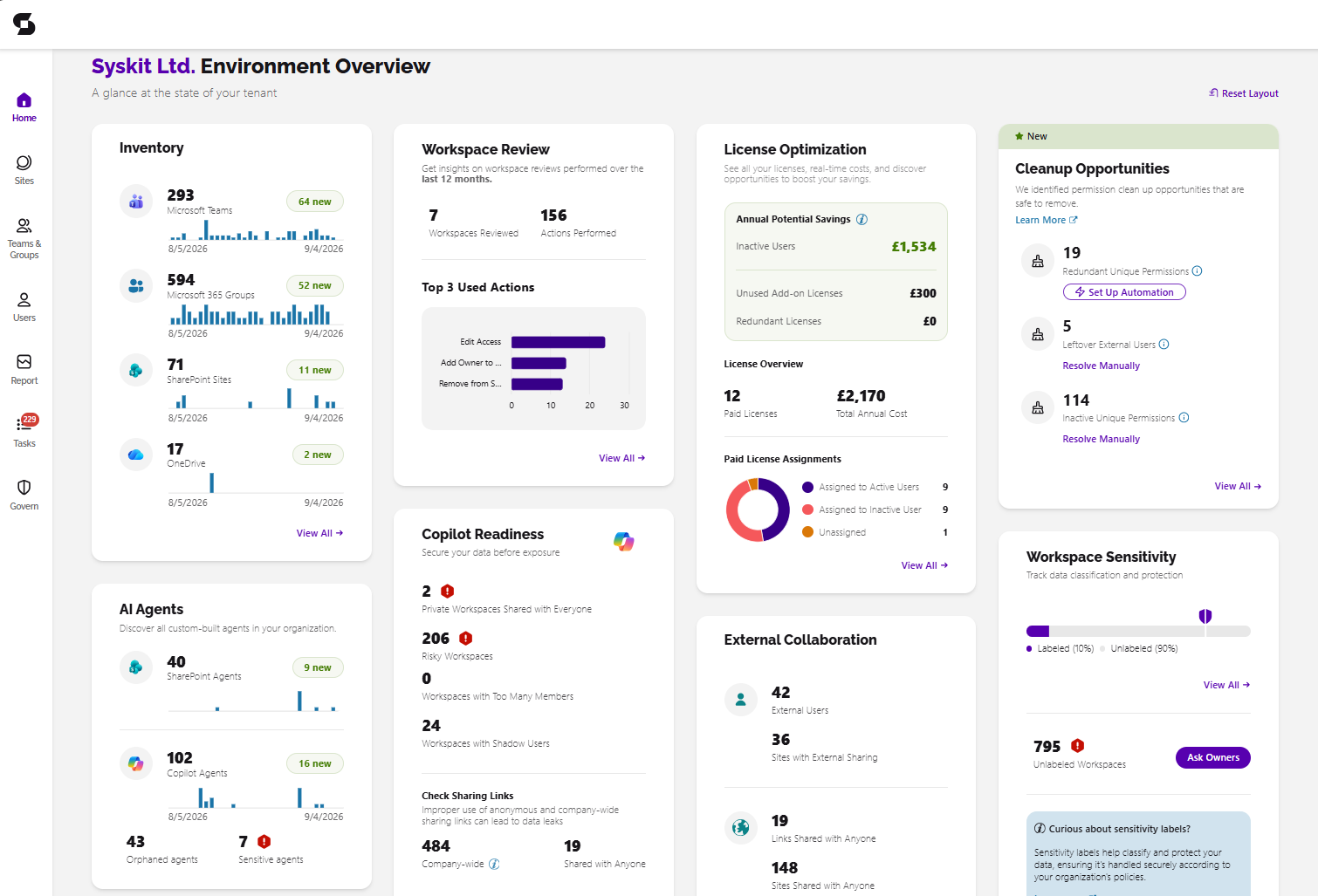The height and width of the screenshot is (896, 1318).
Task: Open the Govern section in the sidebar
Action: [24, 495]
